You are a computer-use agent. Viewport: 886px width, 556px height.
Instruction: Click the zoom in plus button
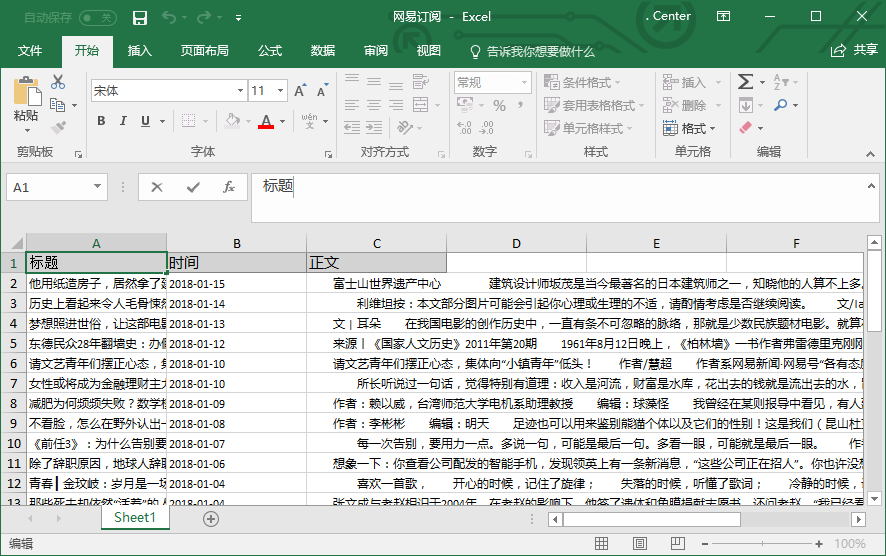tap(819, 544)
